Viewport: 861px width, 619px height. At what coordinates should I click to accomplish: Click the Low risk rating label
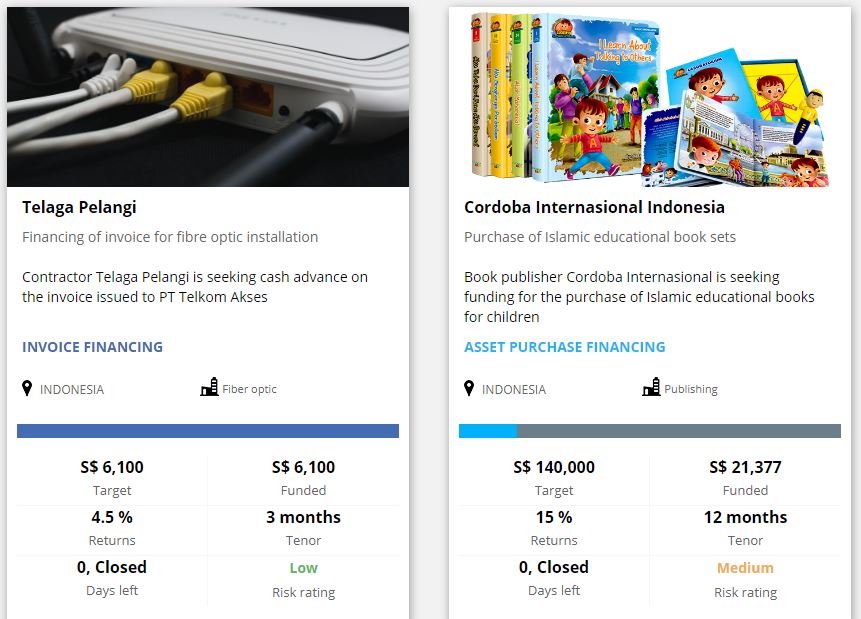click(x=303, y=568)
